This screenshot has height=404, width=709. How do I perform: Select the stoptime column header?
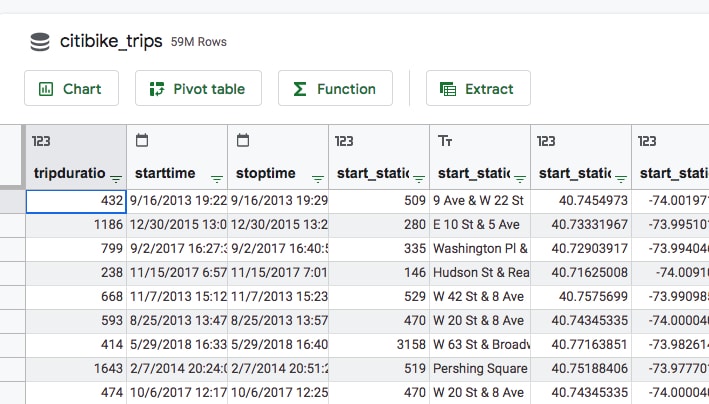coord(278,157)
